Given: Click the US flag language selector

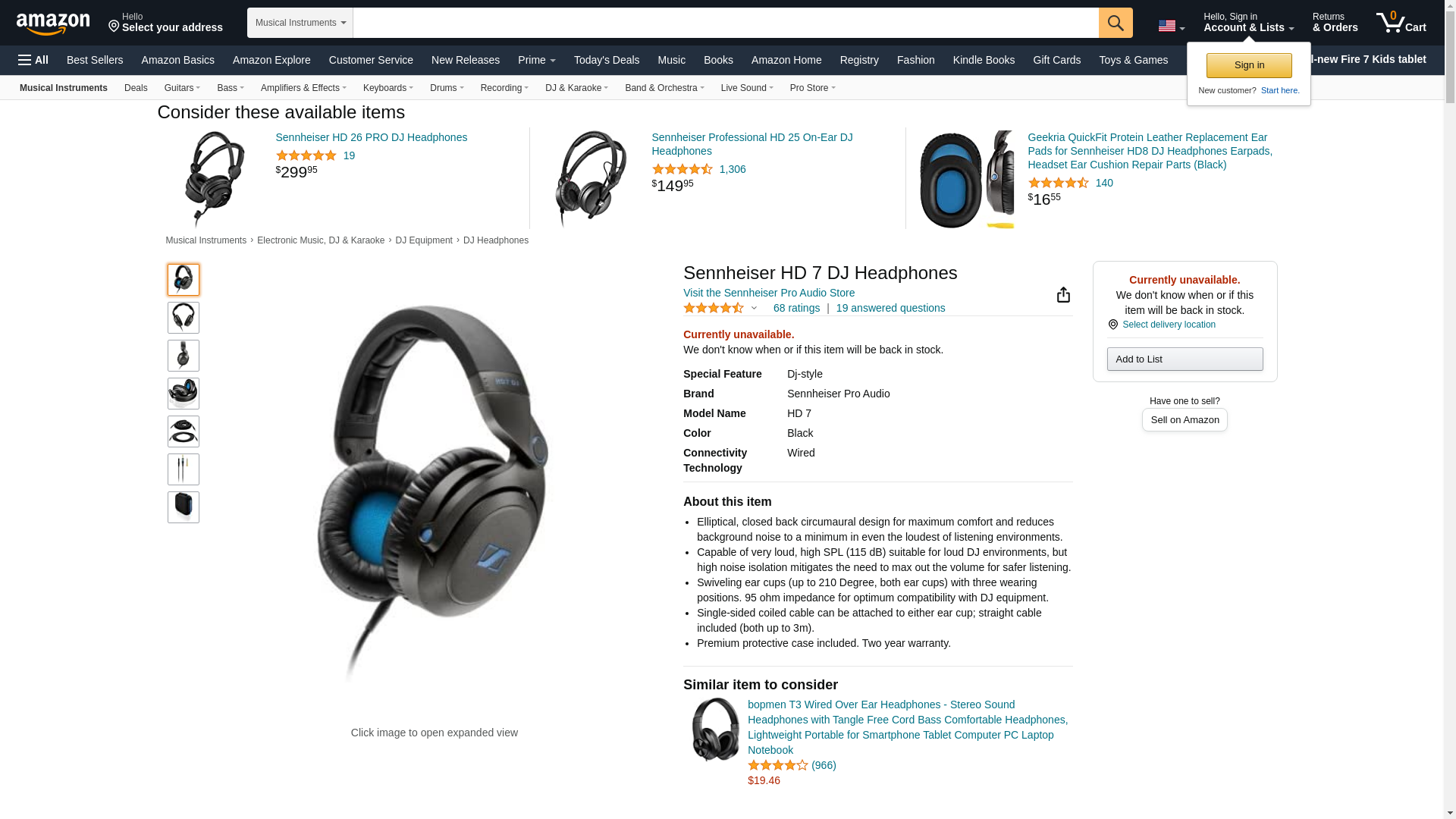Looking at the screenshot, I should tap(1171, 27).
